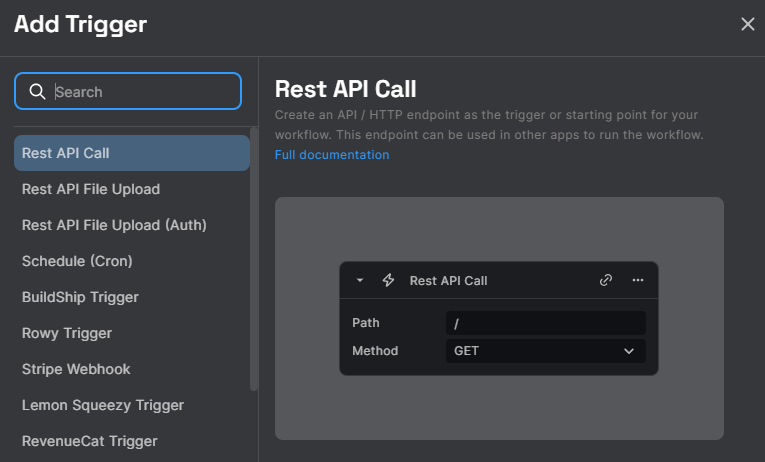Pick Lemon Squeezy Trigger
The image size is (765, 462).
(x=132, y=405)
